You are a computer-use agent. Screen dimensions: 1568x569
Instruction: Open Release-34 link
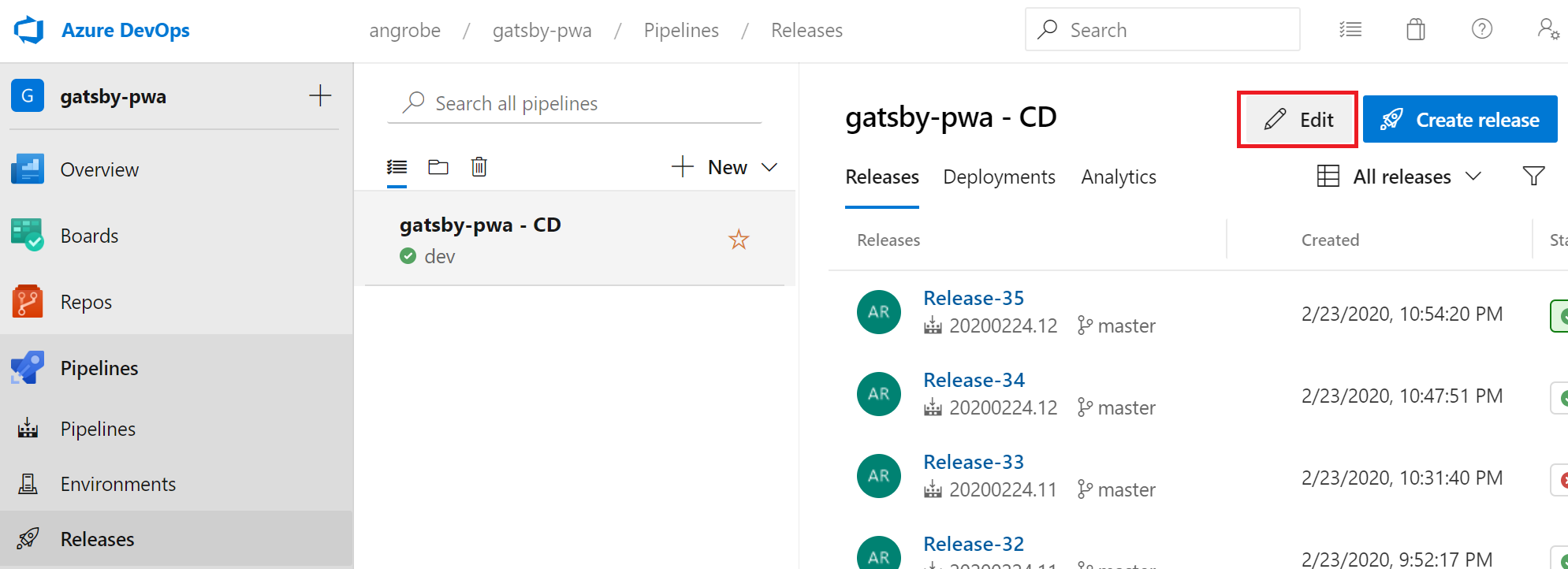[974, 380]
